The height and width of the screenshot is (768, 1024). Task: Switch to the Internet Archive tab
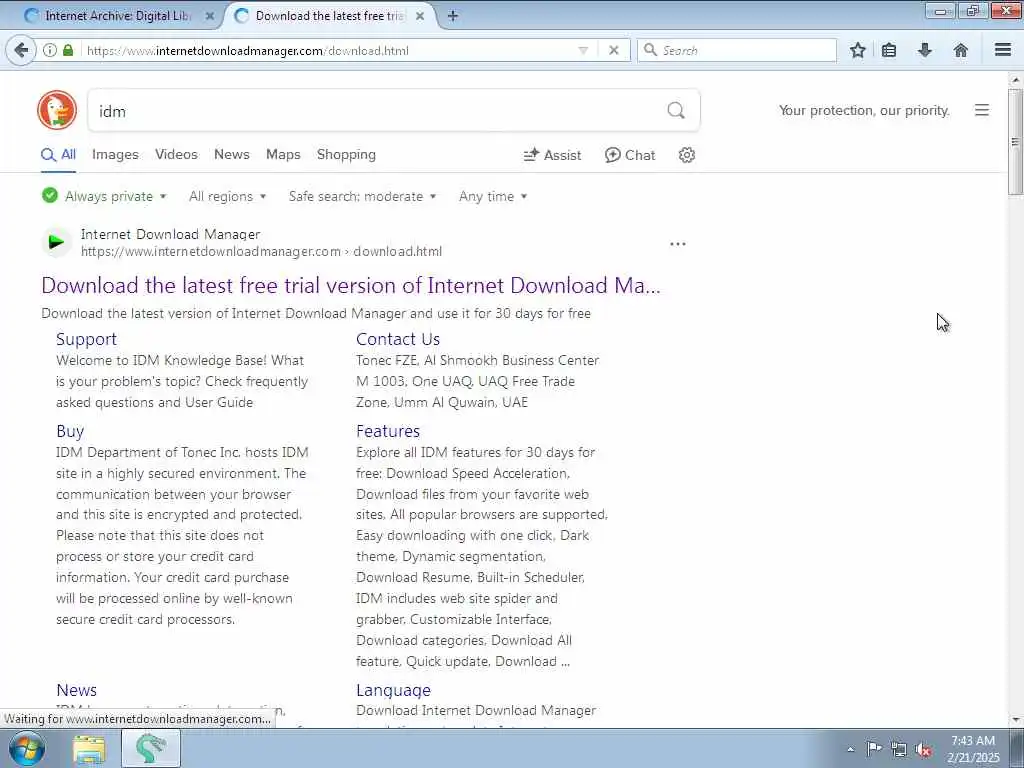point(118,16)
